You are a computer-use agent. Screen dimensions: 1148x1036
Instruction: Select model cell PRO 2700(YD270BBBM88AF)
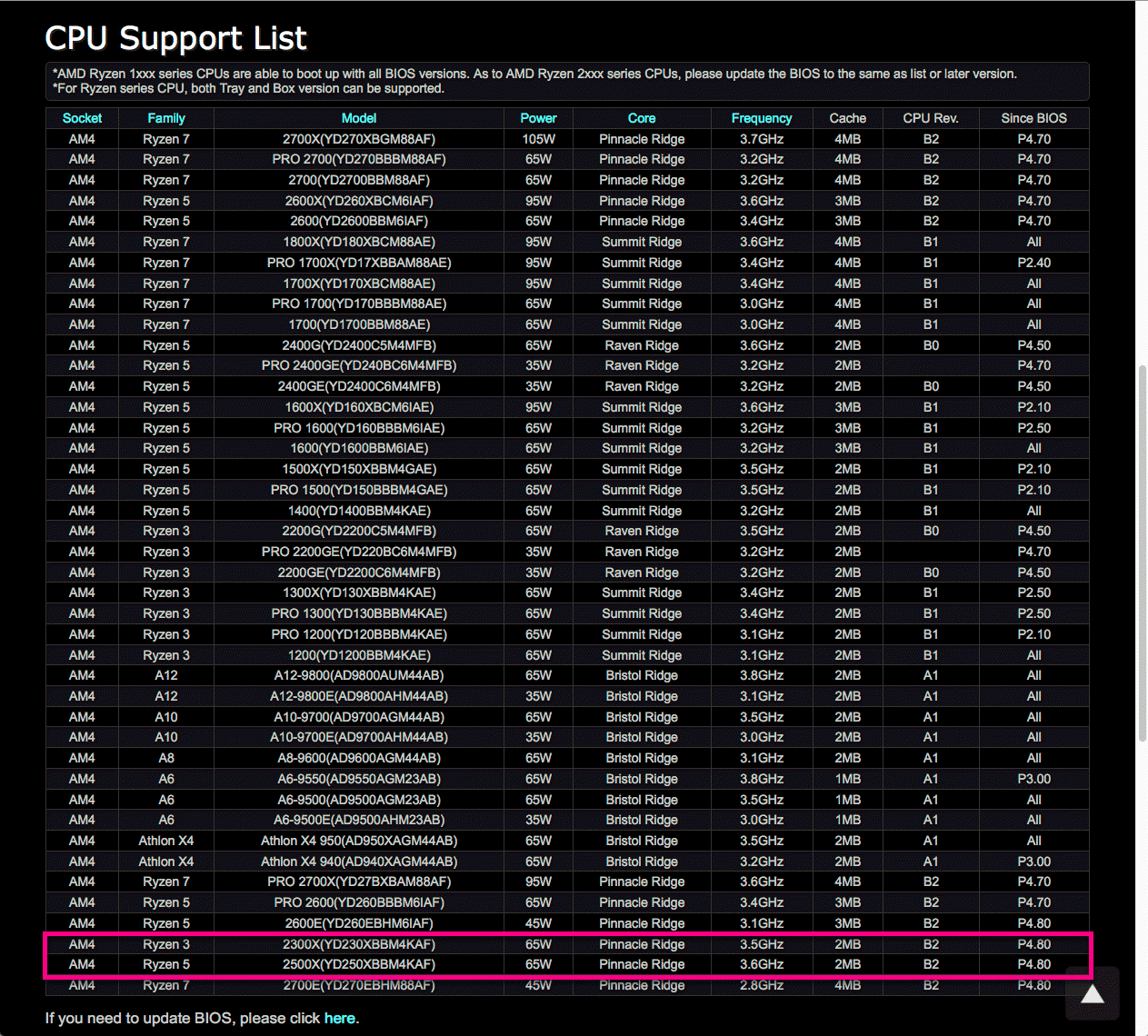[x=359, y=159]
